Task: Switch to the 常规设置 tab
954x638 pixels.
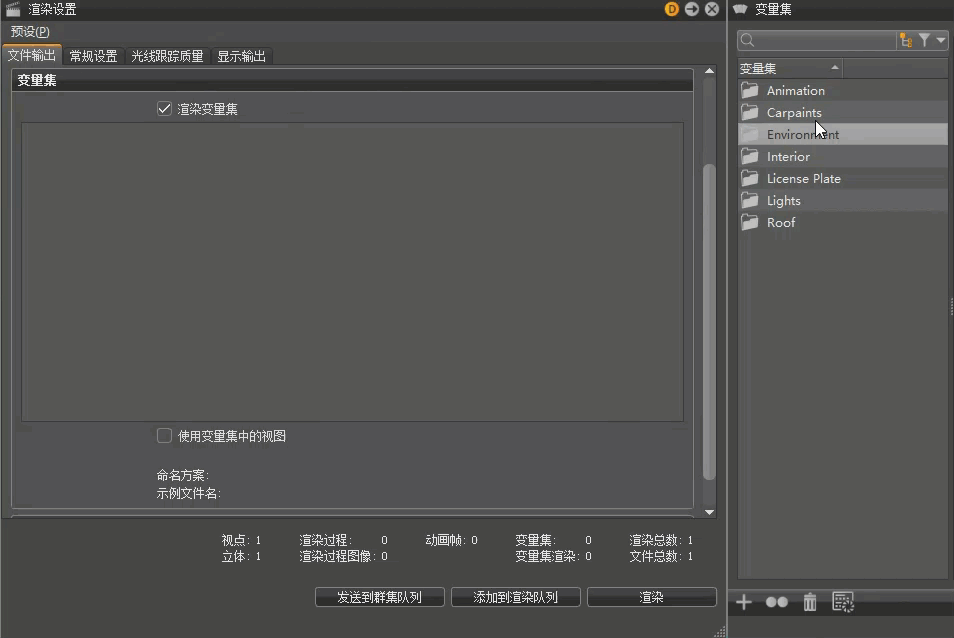Action: click(x=93, y=56)
